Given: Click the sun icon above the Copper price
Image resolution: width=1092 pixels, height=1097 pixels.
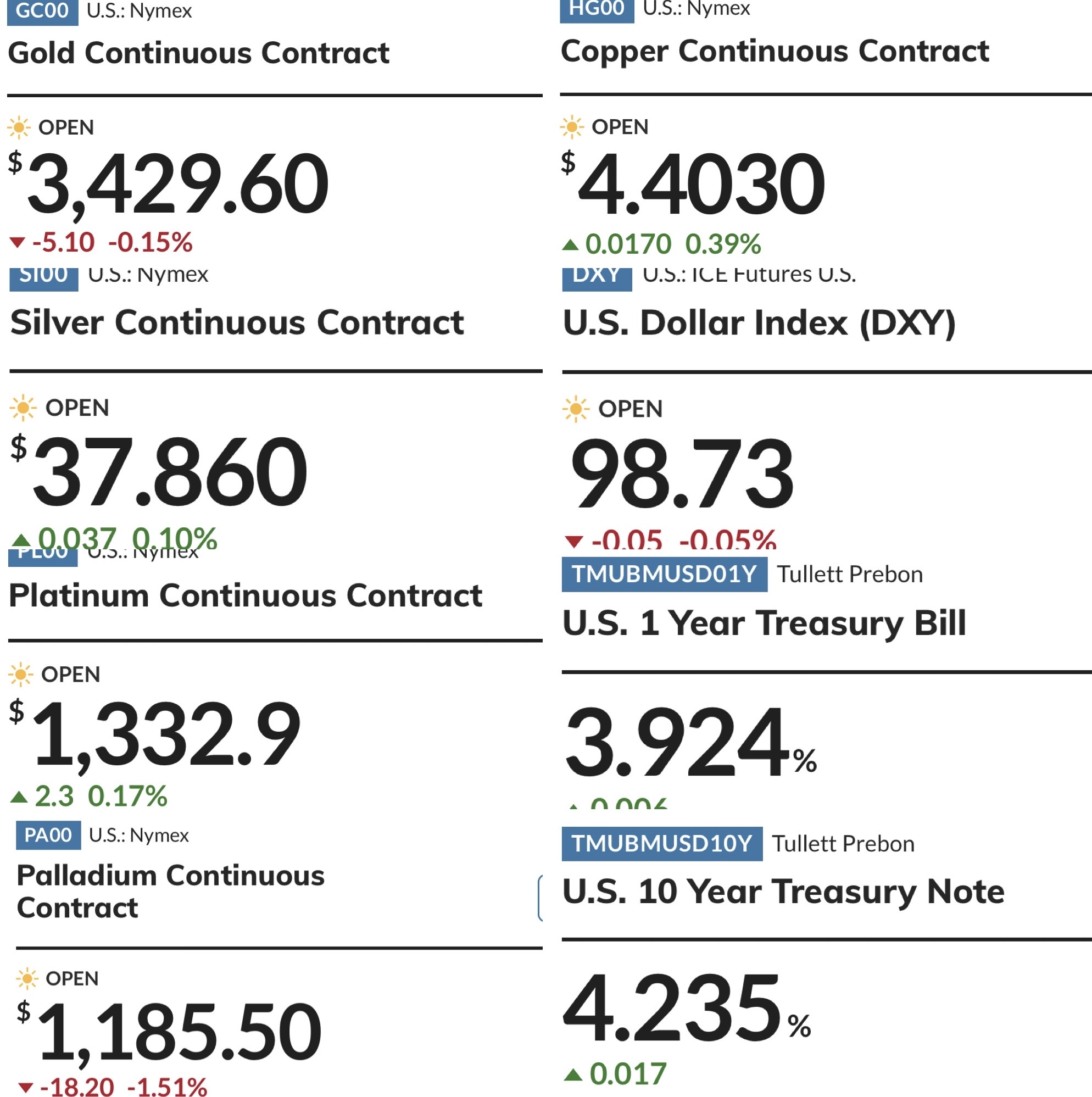Looking at the screenshot, I should click(x=572, y=127).
